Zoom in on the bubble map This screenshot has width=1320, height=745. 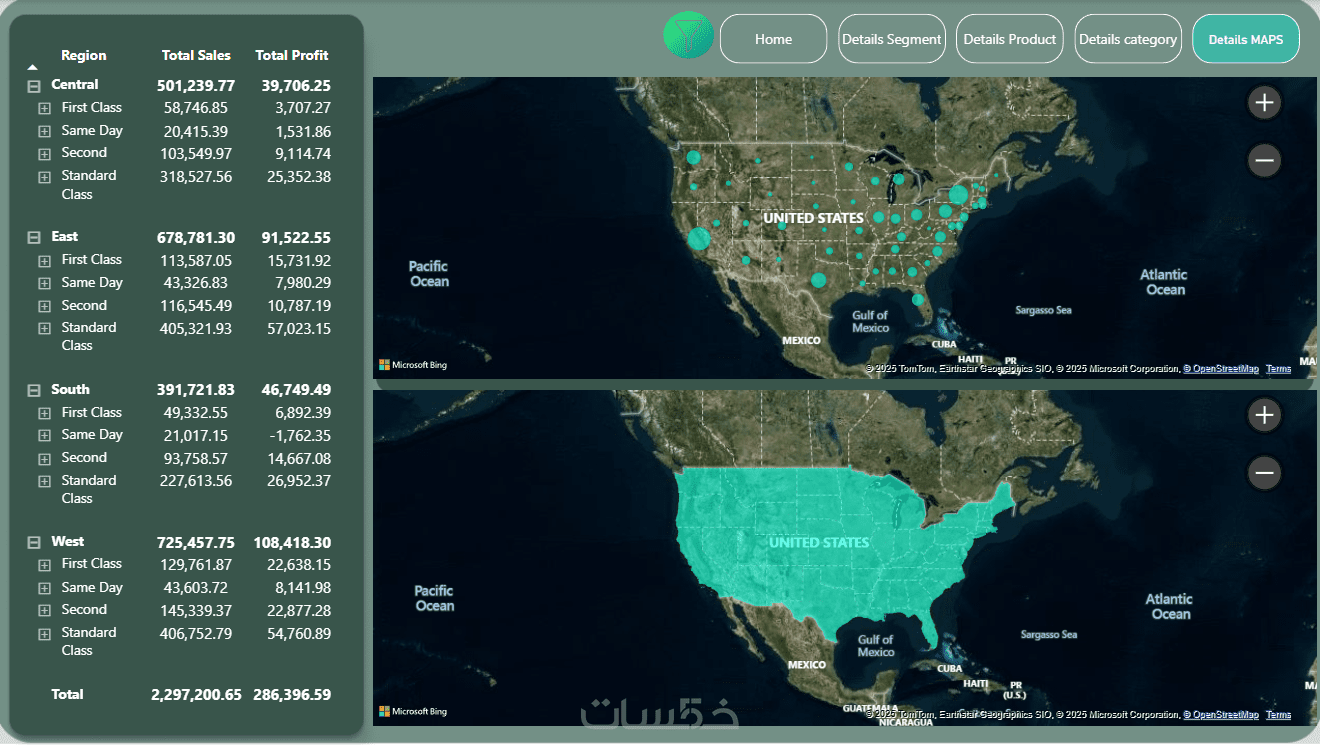[x=1265, y=102]
